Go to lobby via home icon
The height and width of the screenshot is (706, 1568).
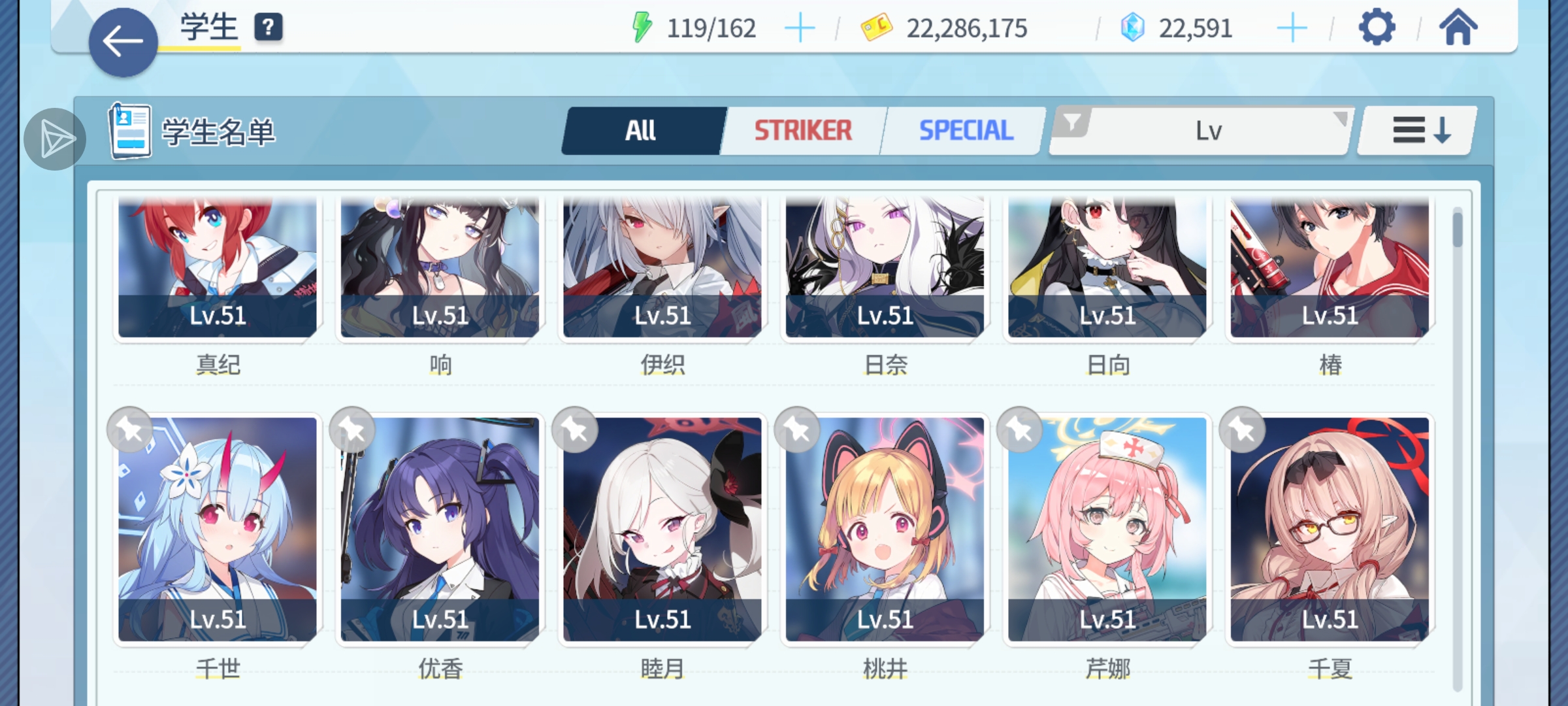[1458, 27]
